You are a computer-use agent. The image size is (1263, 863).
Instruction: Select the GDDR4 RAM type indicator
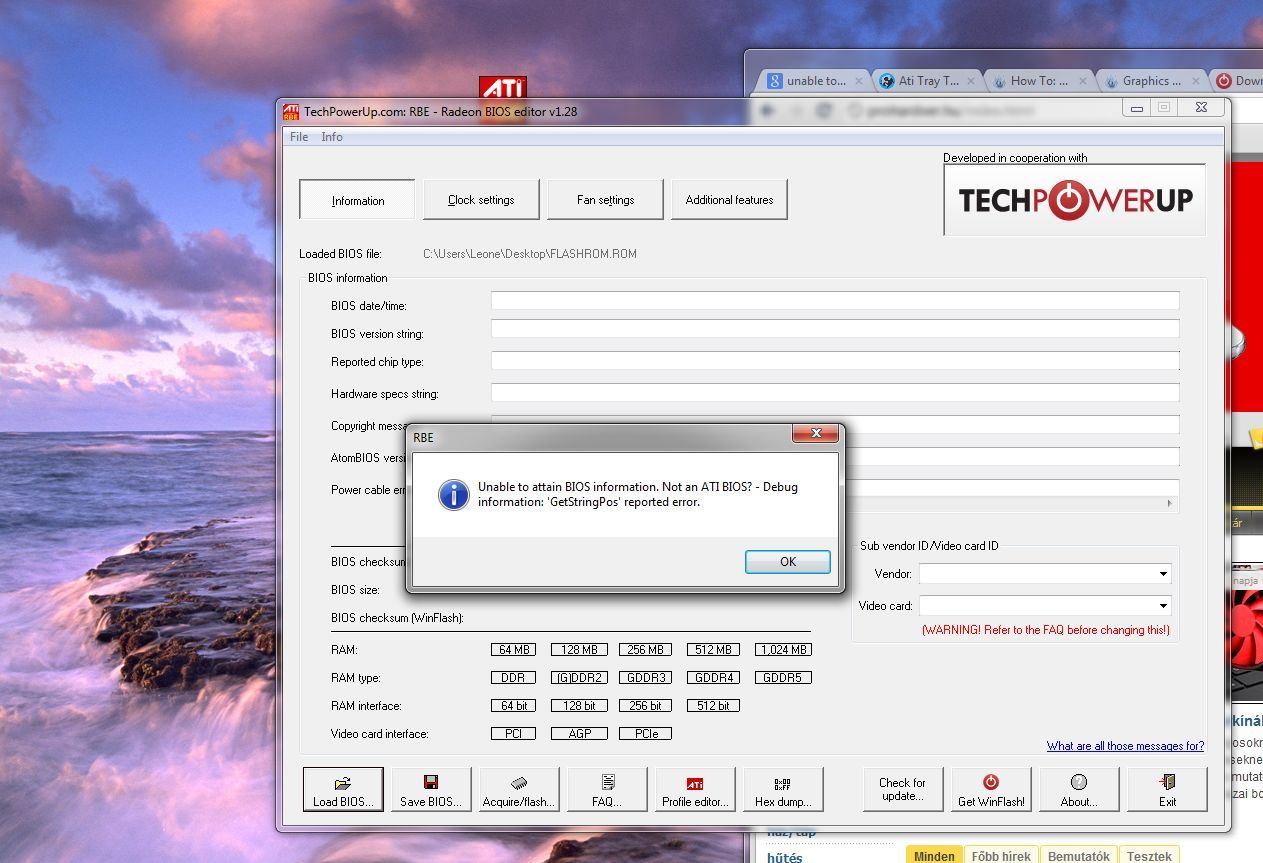tap(714, 677)
